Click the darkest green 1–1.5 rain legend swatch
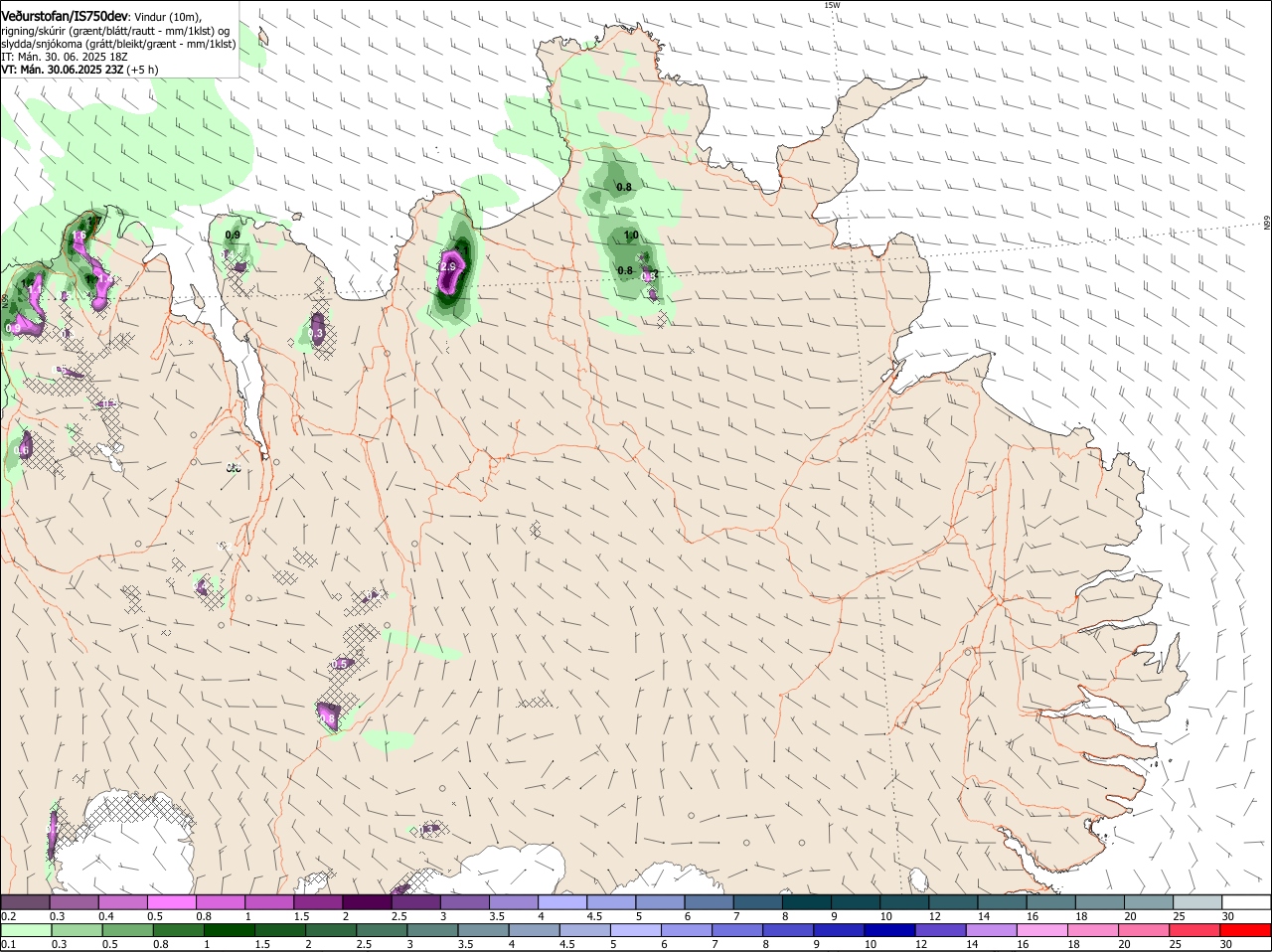Viewport: 1272px width, 952px height. [x=230, y=931]
